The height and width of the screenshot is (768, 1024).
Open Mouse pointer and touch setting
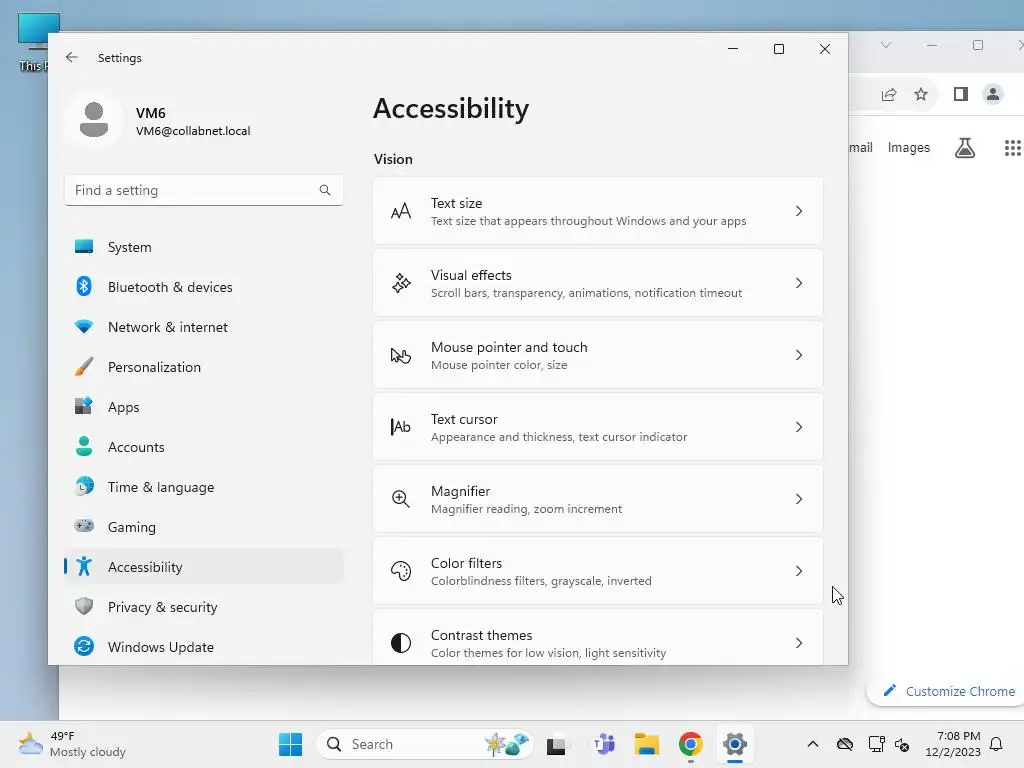(x=598, y=355)
